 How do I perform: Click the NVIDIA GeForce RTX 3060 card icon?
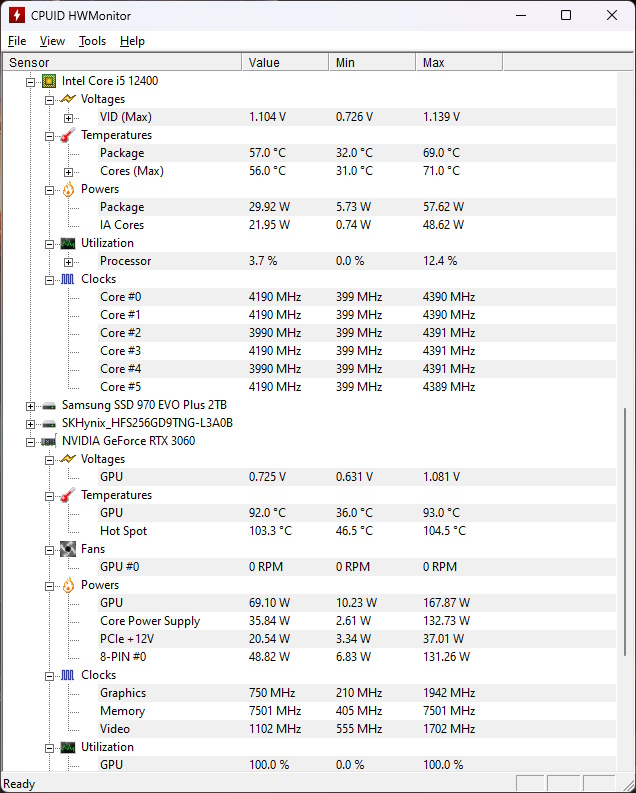(x=49, y=441)
